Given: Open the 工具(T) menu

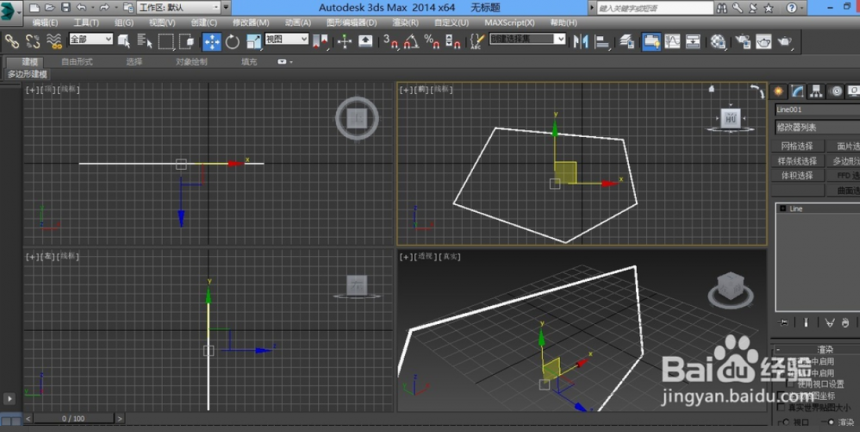Looking at the screenshot, I should [86, 22].
